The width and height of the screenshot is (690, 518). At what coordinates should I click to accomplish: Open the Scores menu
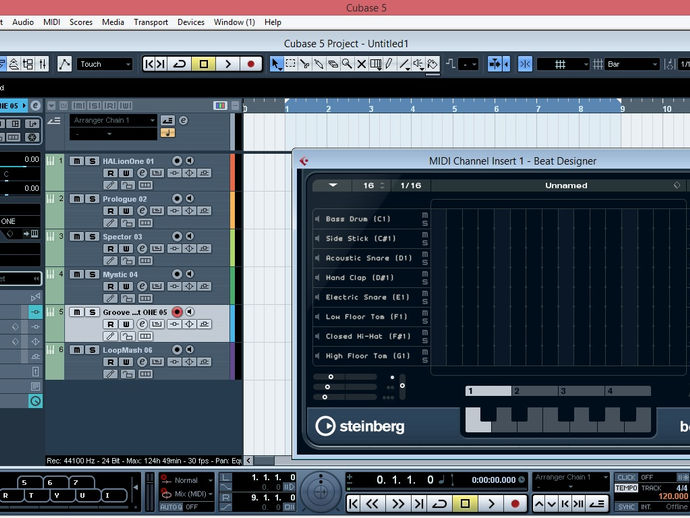[x=81, y=22]
